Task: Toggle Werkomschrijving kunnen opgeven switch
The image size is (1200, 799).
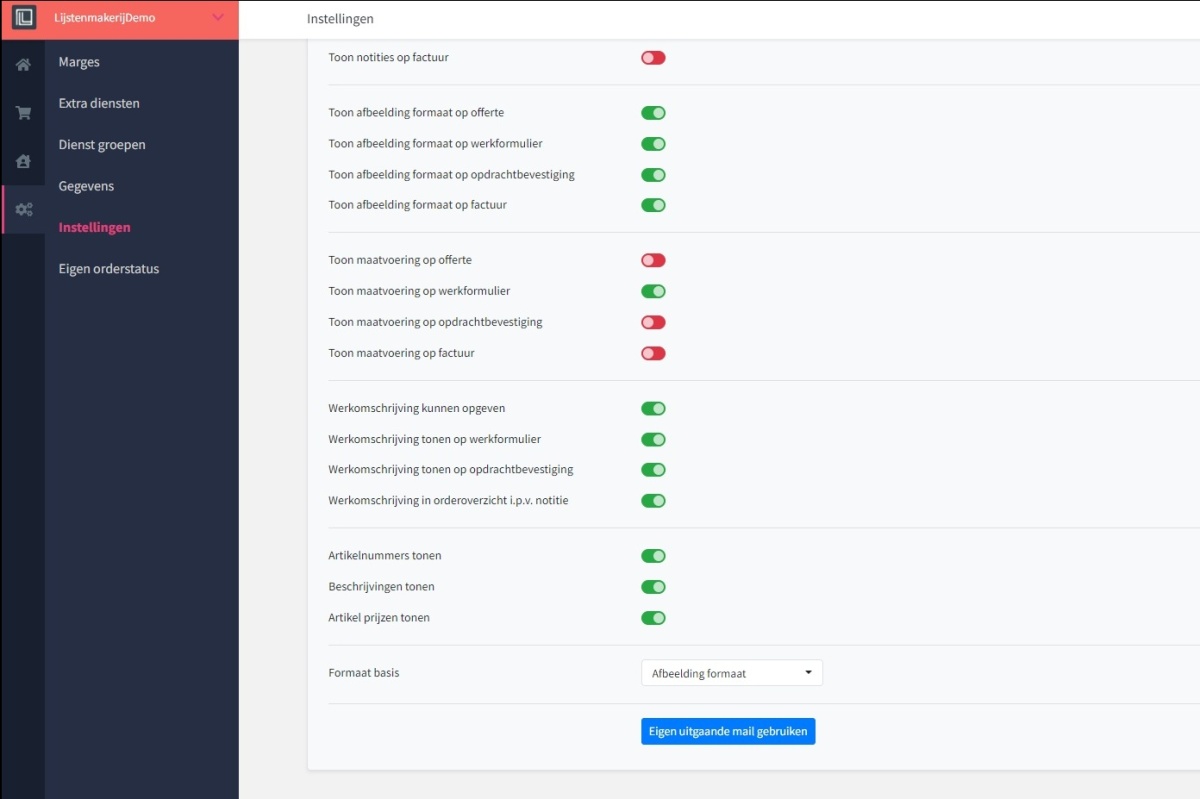Action: click(x=653, y=408)
